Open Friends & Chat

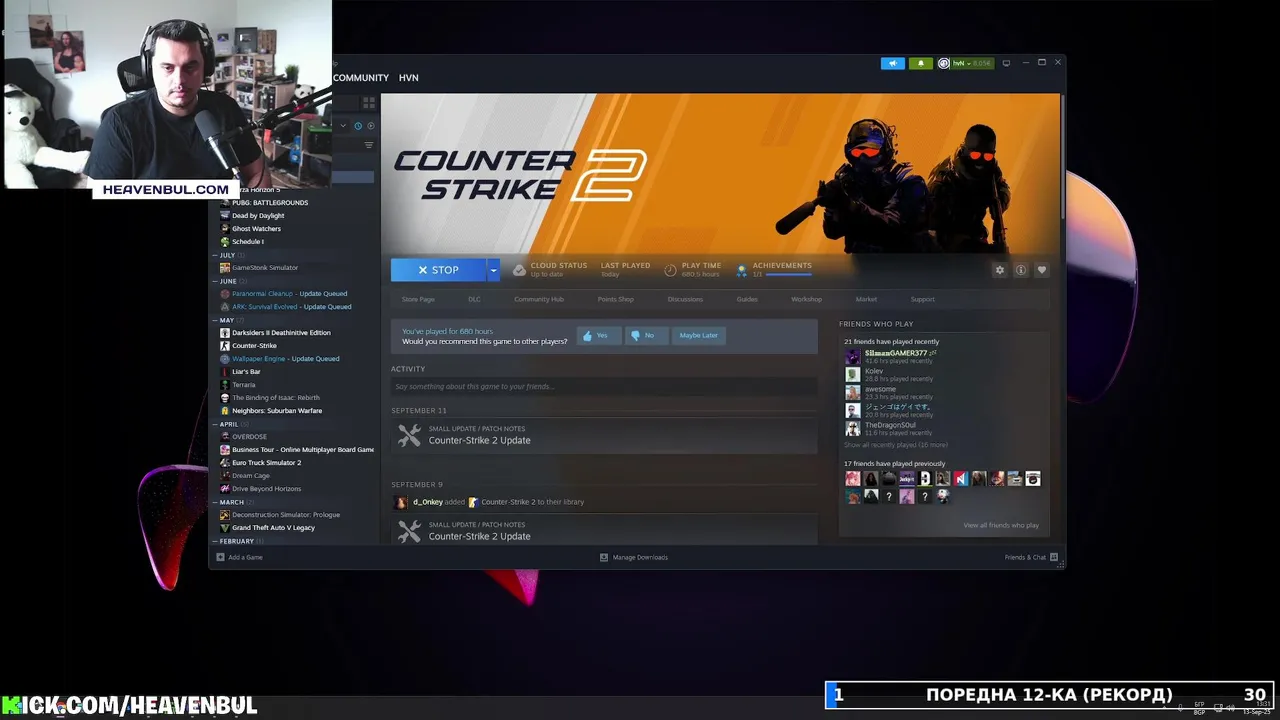[1031, 557]
